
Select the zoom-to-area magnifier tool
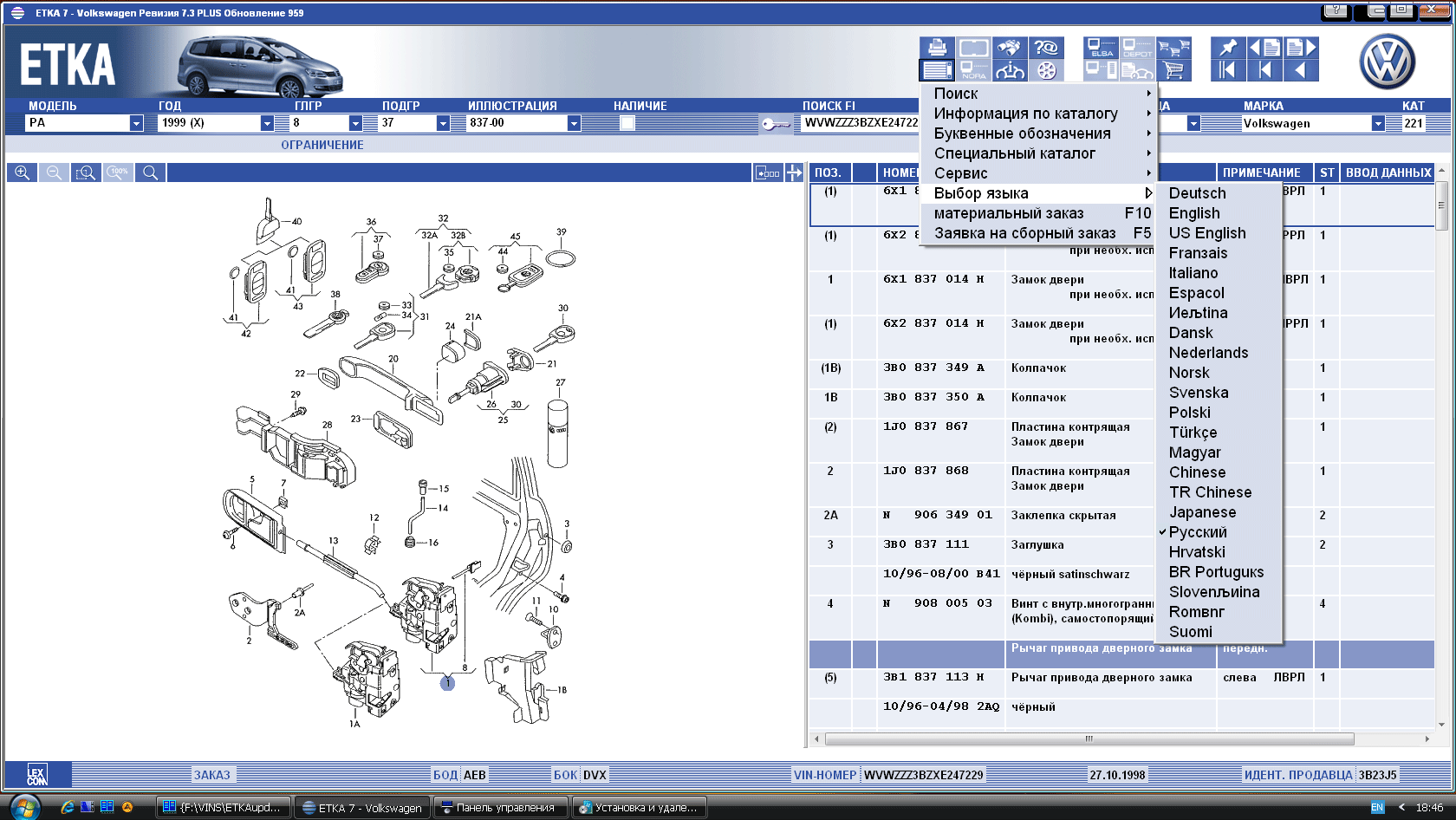point(86,172)
